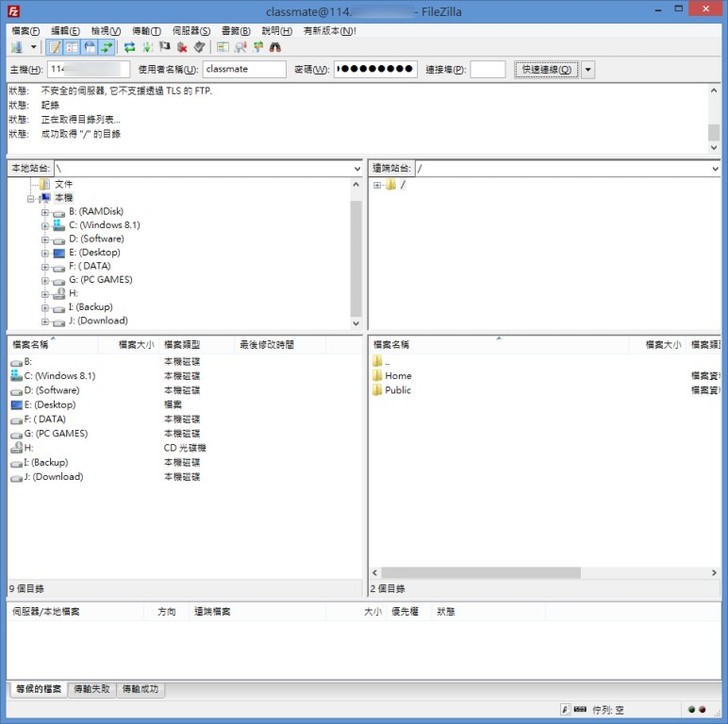Open the 有新版本(N)! menu
This screenshot has height=724, width=728.
point(330,31)
